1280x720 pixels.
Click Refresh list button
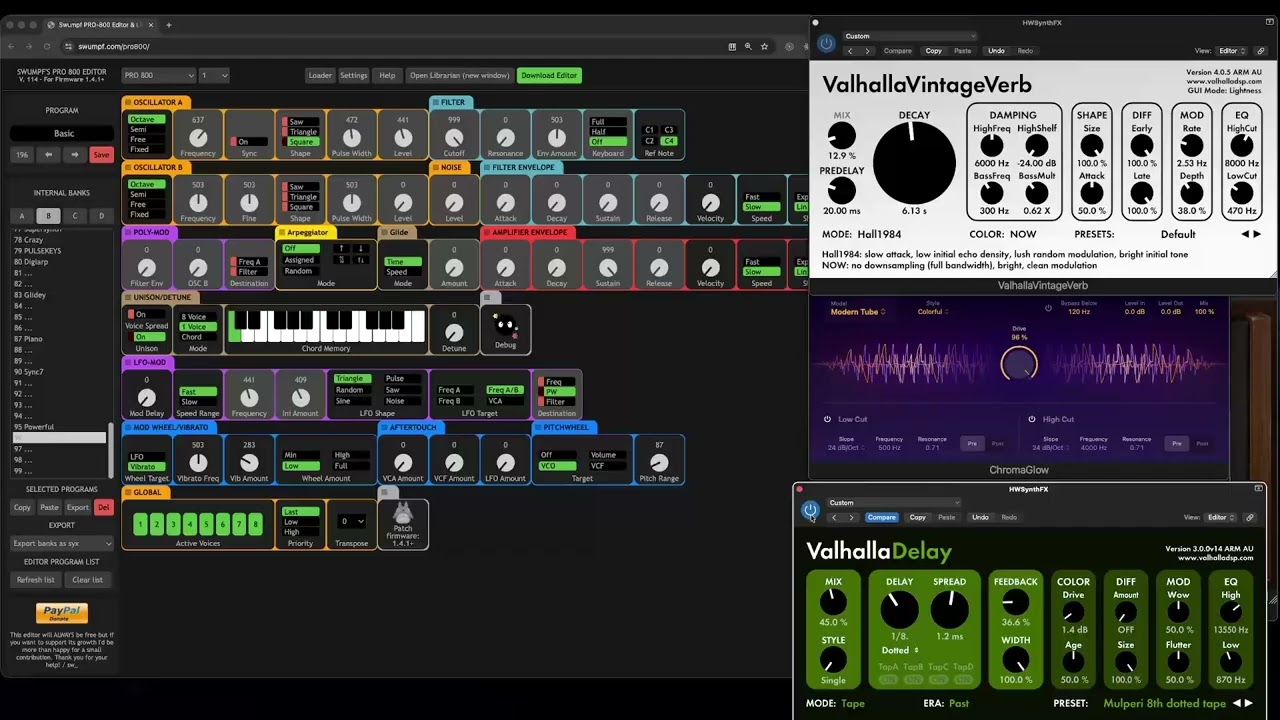tap(36, 580)
